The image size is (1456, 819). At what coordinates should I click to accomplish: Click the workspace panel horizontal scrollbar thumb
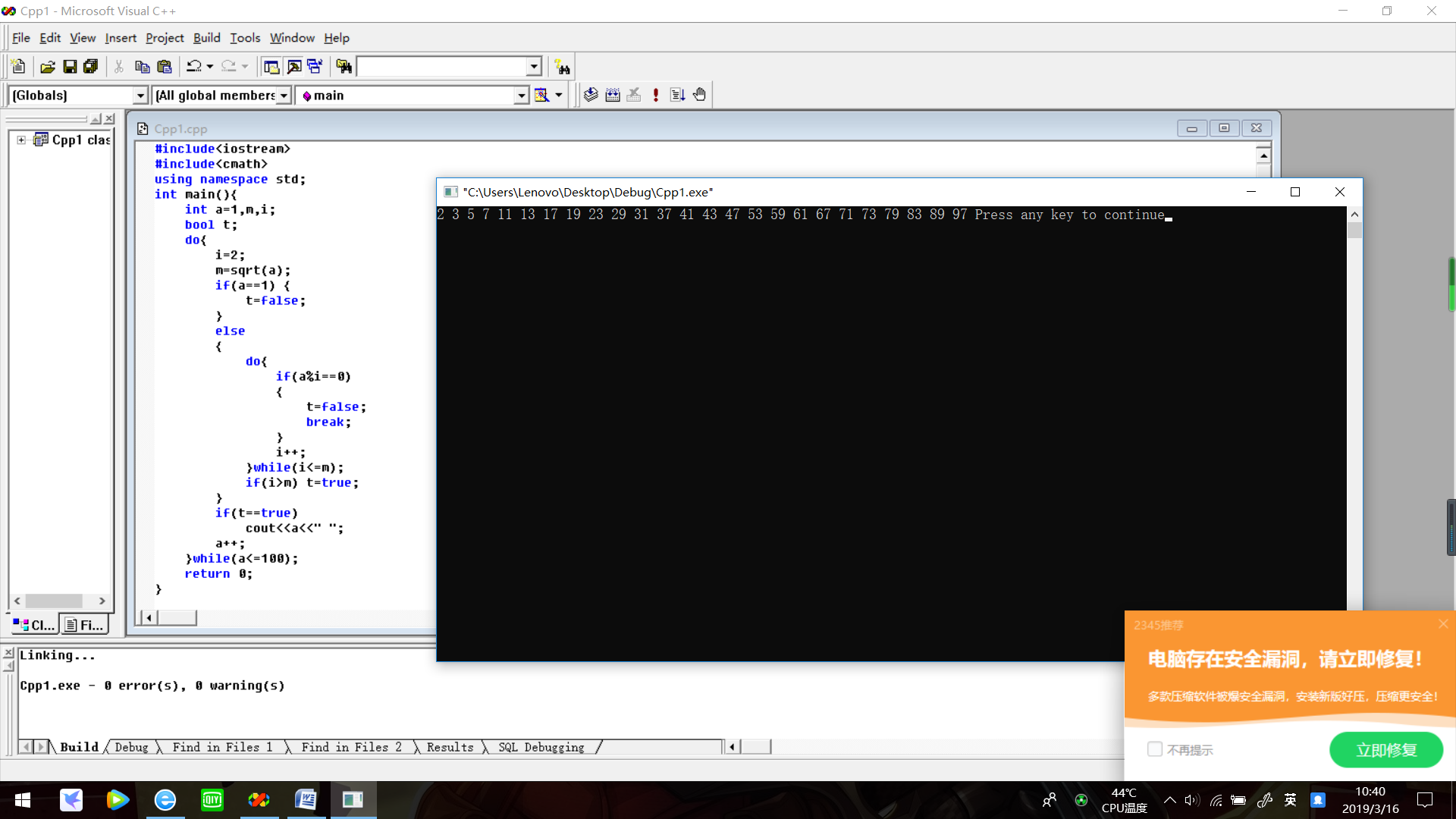53,601
